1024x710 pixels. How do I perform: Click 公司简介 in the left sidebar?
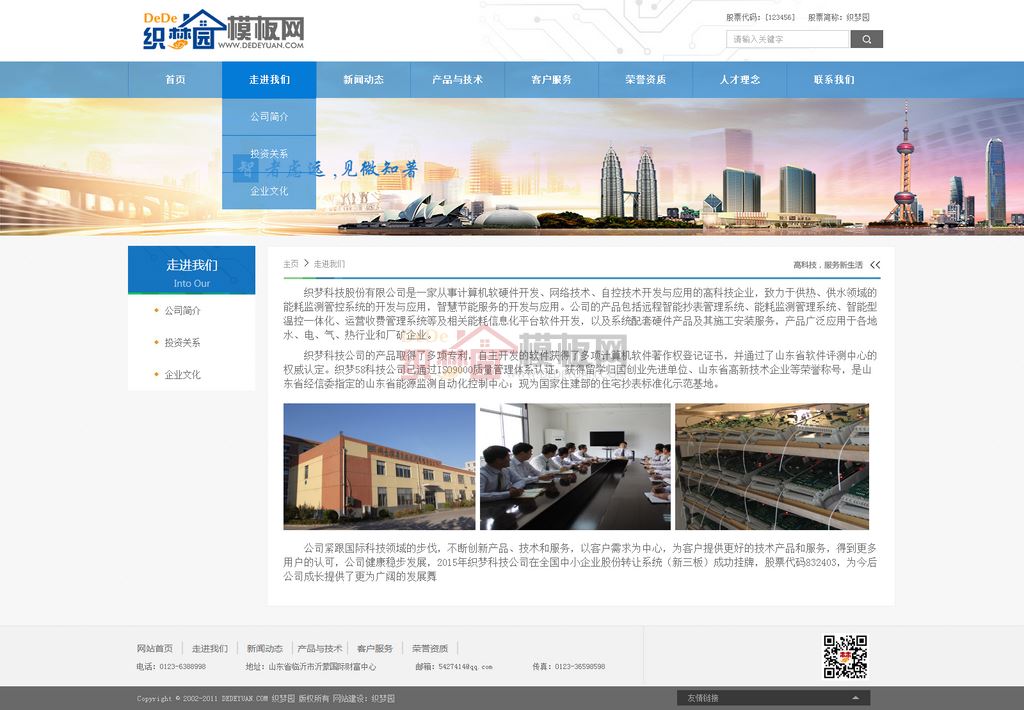183,311
